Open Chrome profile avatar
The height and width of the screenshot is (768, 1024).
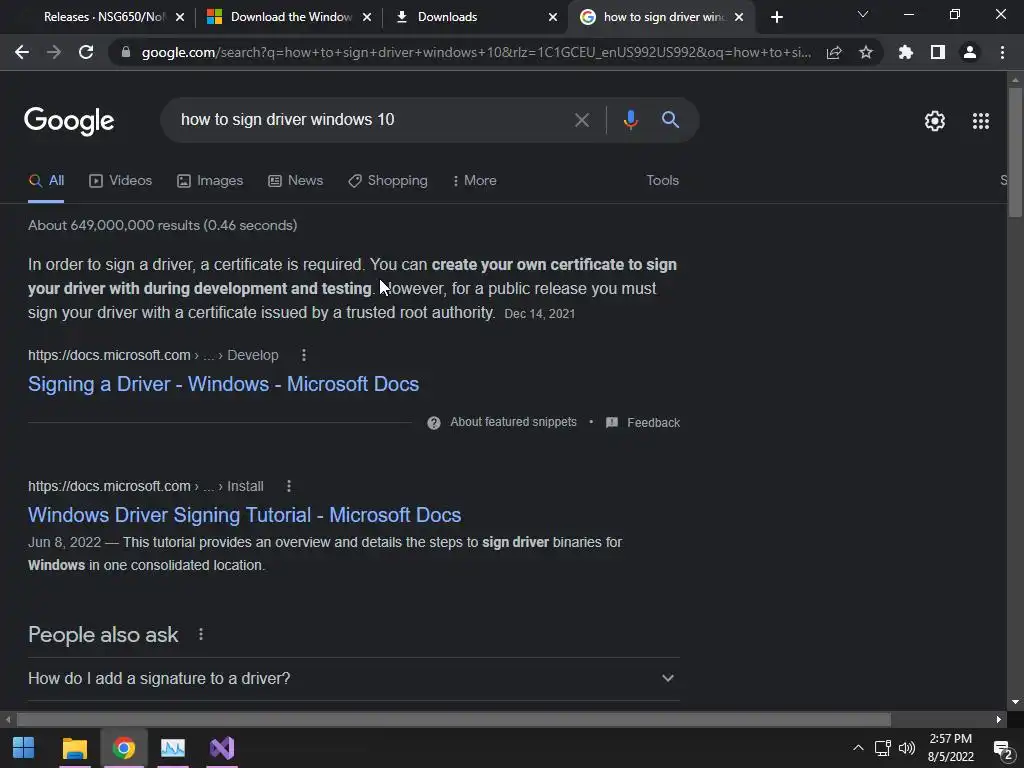(x=970, y=52)
